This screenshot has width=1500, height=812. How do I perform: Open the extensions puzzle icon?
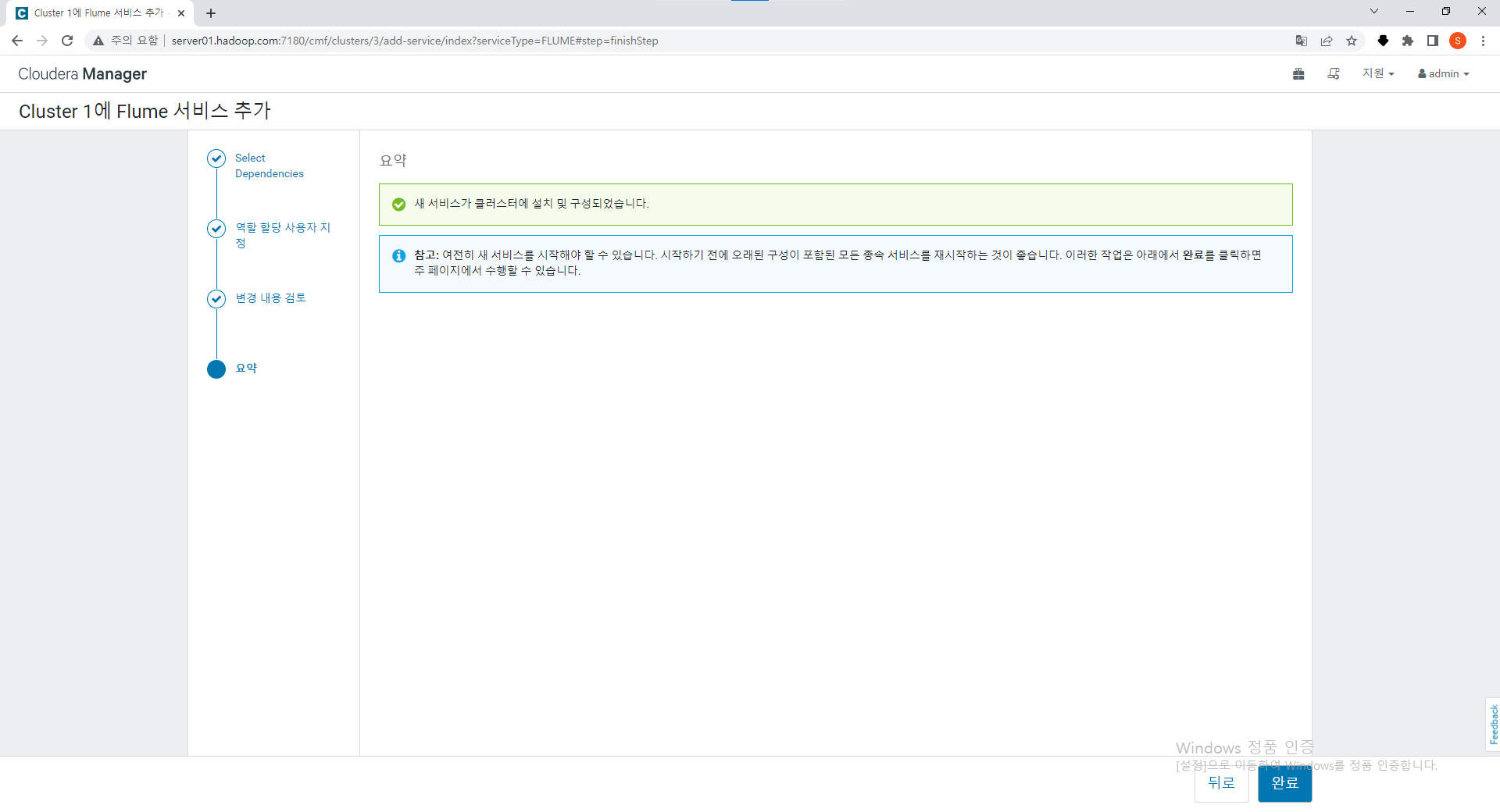pyautogui.click(x=1408, y=41)
